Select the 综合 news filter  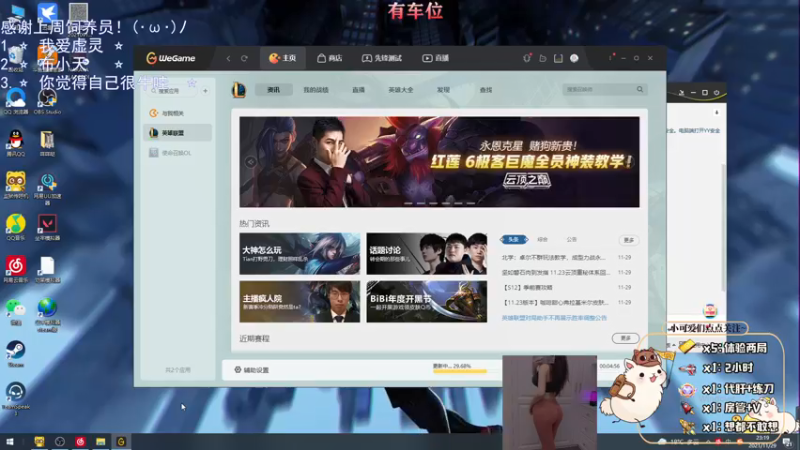542,239
